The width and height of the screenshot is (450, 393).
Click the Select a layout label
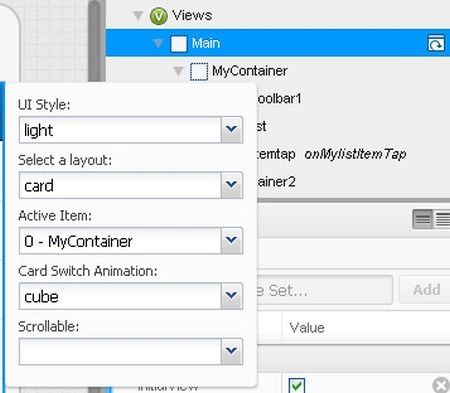[65, 160]
